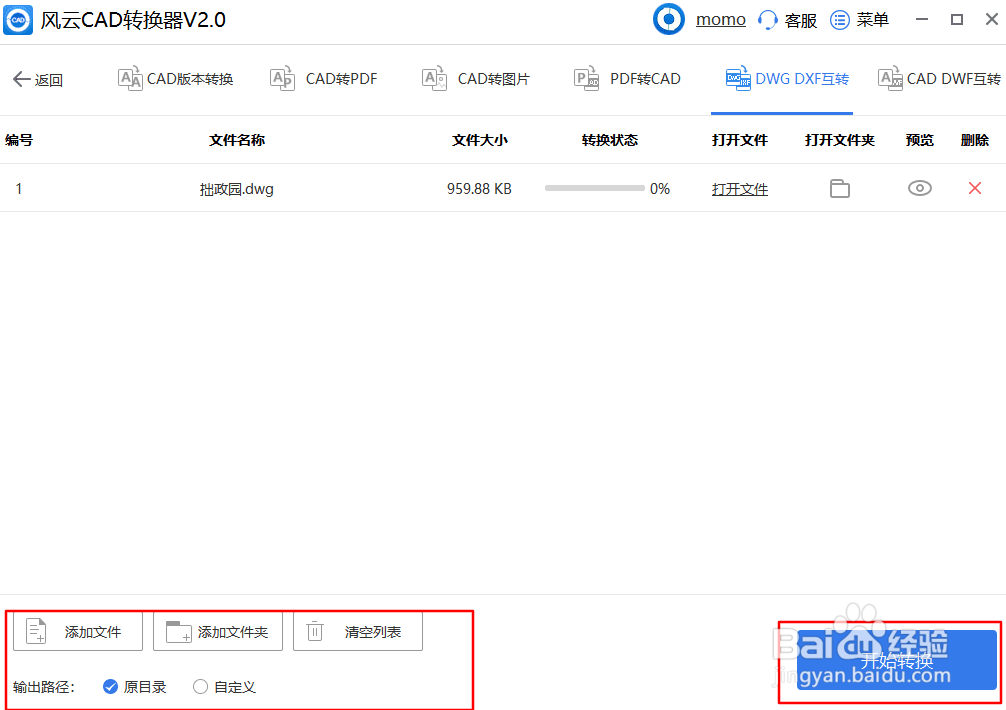Select the CAD转图片 feature
1006x710 pixels.
click(474, 78)
